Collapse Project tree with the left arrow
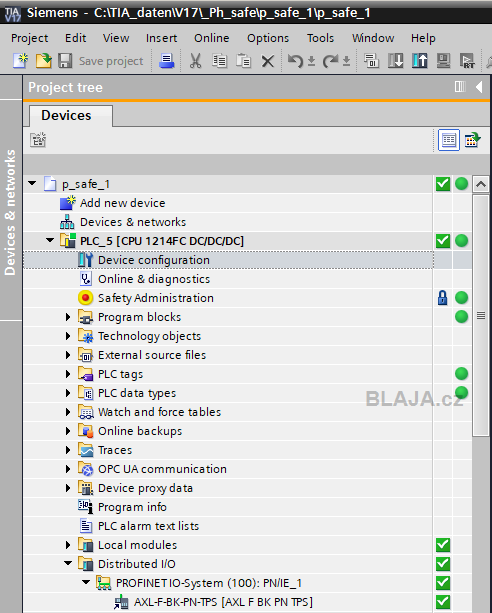This screenshot has width=492, height=613. 479,87
